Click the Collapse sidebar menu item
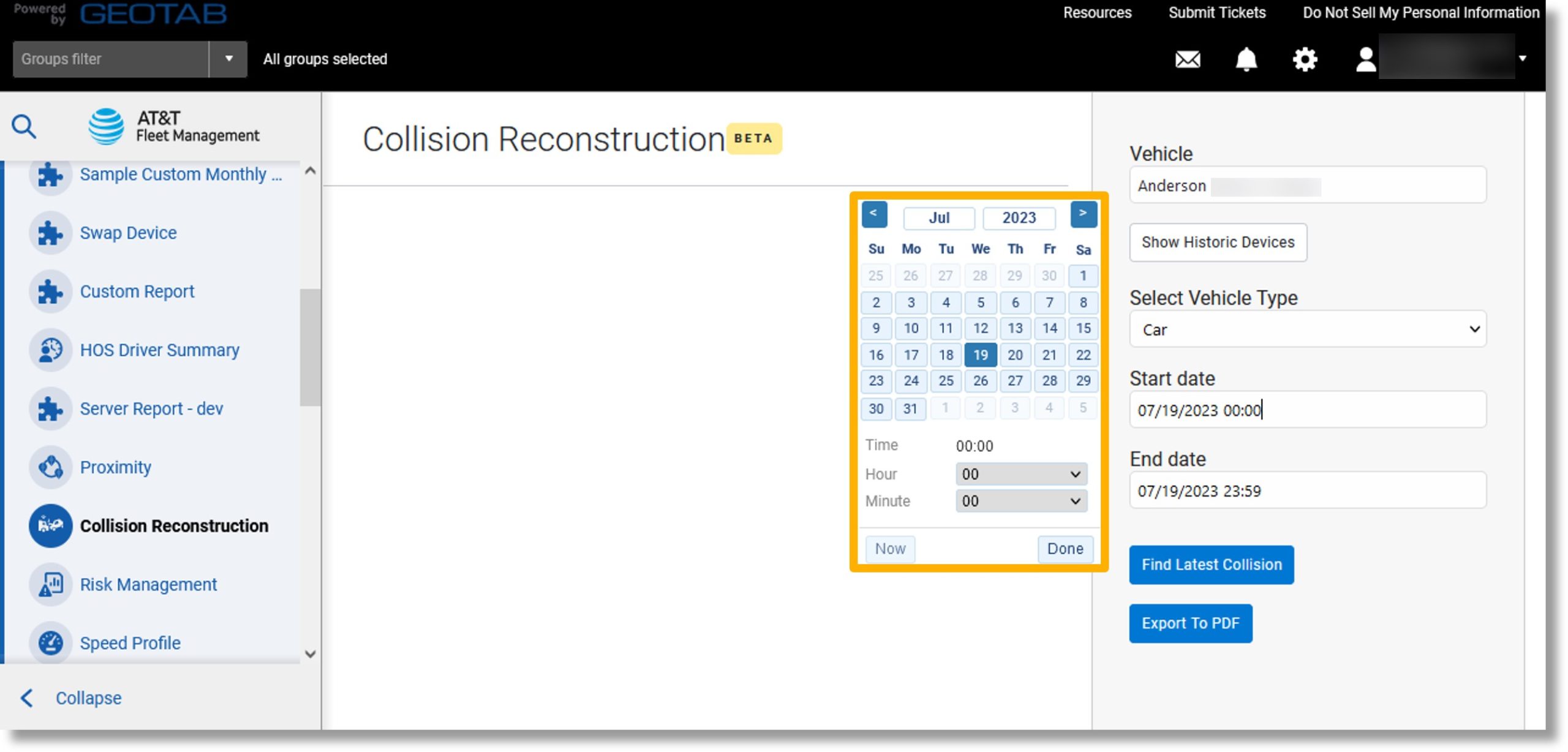1568x752 pixels. click(88, 697)
